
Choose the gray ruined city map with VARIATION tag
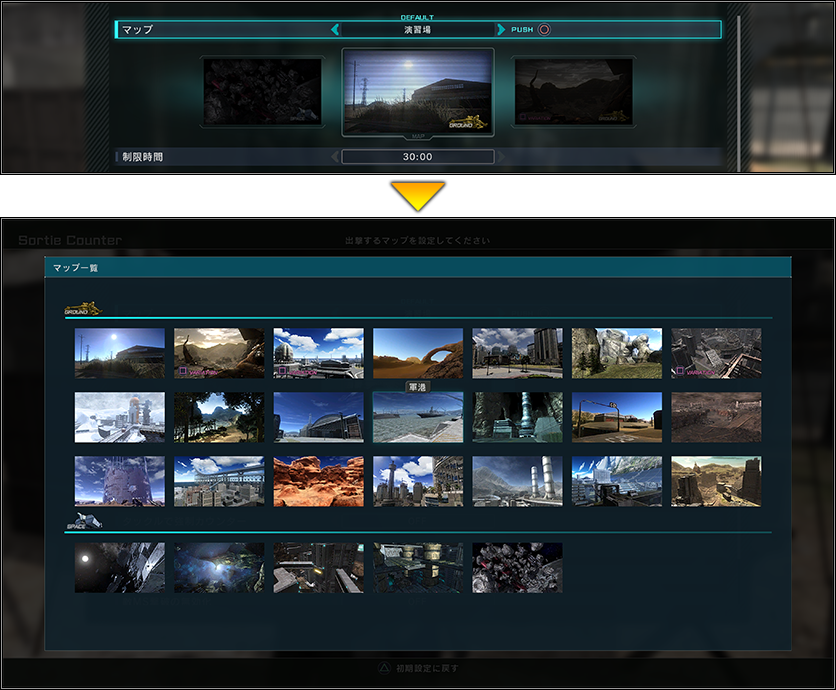coord(716,353)
